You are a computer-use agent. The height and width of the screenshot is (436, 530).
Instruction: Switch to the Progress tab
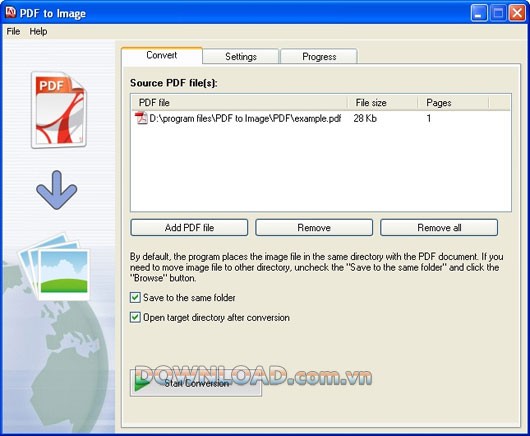[319, 56]
